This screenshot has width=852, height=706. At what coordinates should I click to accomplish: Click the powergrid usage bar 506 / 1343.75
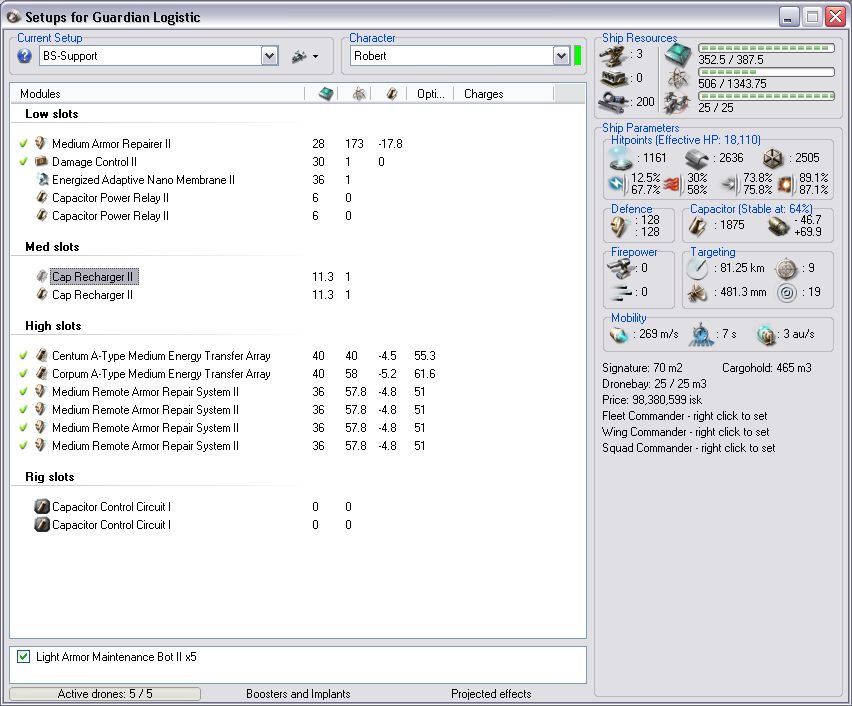tap(766, 72)
